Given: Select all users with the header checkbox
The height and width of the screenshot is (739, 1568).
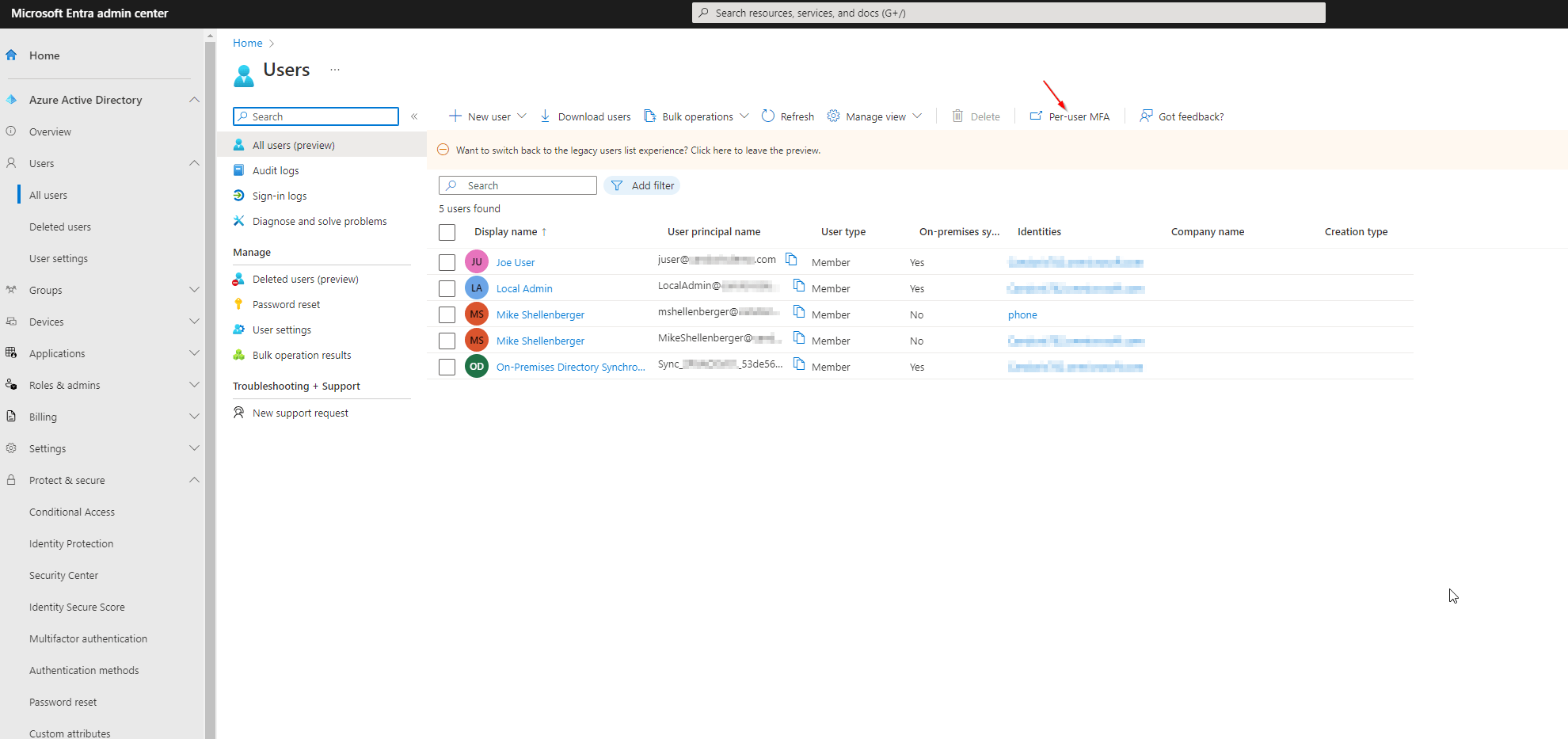Looking at the screenshot, I should click(x=447, y=231).
